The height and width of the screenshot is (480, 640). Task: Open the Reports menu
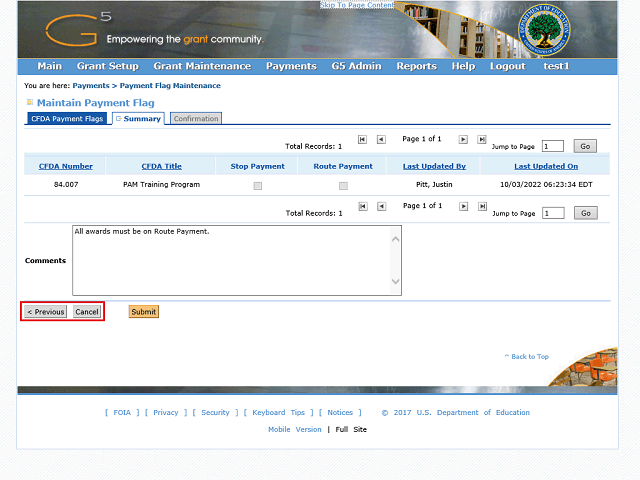[417, 66]
